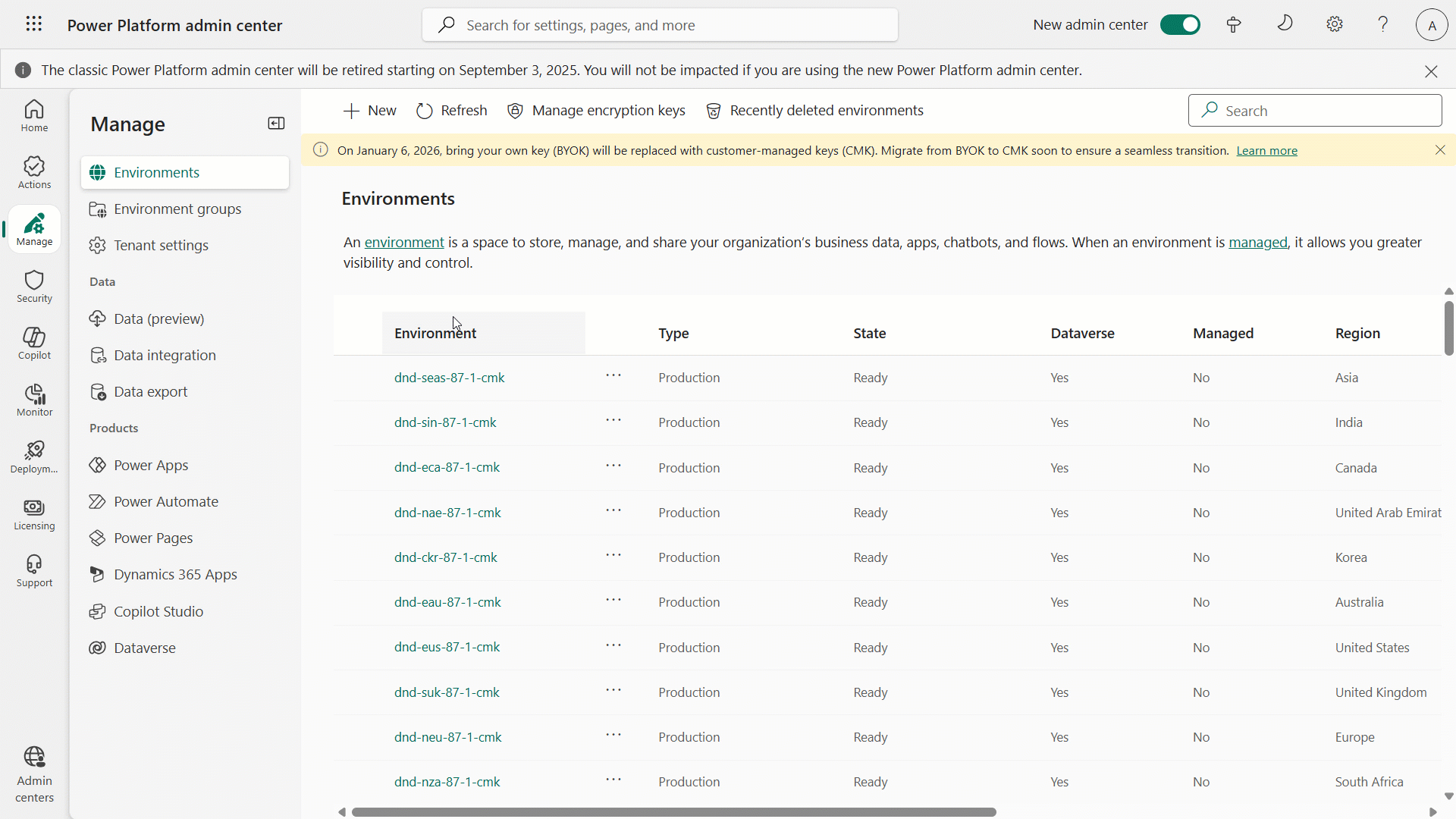Open the Monitor icon in left rail
Viewport: 1456px width, 819px height.
34,400
